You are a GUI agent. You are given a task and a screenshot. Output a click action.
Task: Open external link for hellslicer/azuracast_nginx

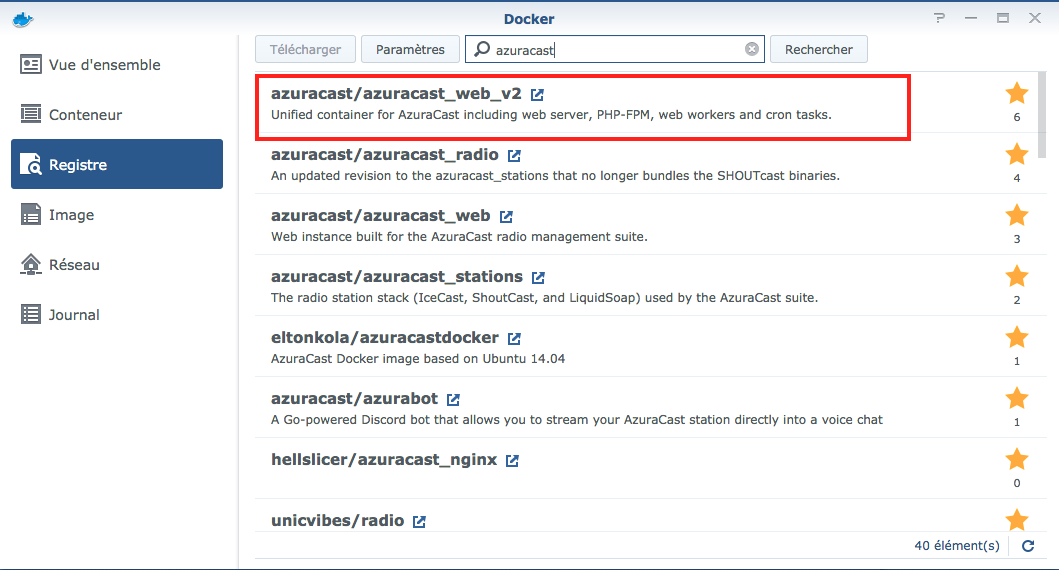(512, 461)
